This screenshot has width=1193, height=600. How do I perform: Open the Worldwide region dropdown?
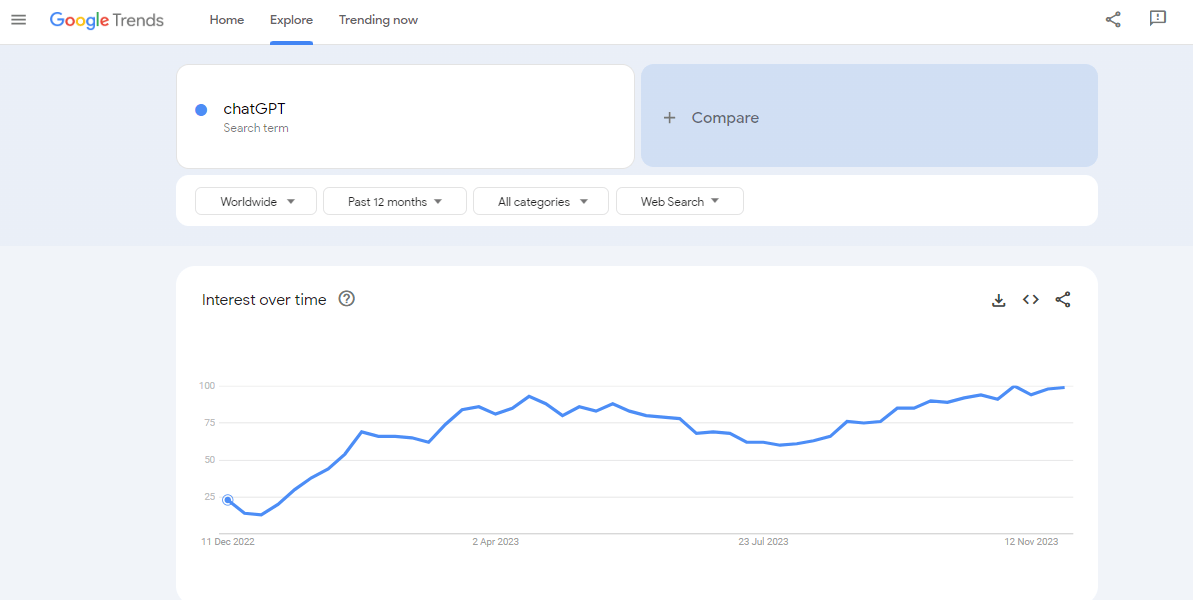[x=256, y=202]
